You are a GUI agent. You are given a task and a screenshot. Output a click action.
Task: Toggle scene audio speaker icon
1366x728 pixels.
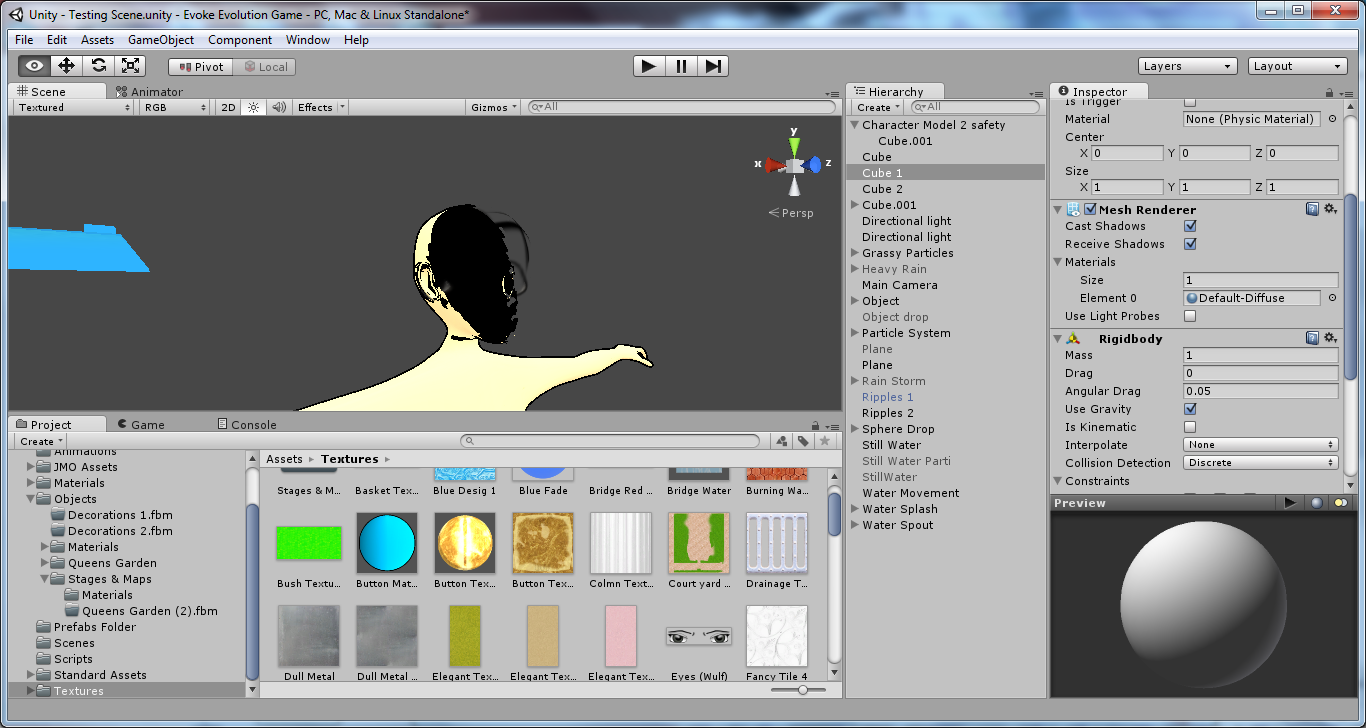click(x=278, y=107)
